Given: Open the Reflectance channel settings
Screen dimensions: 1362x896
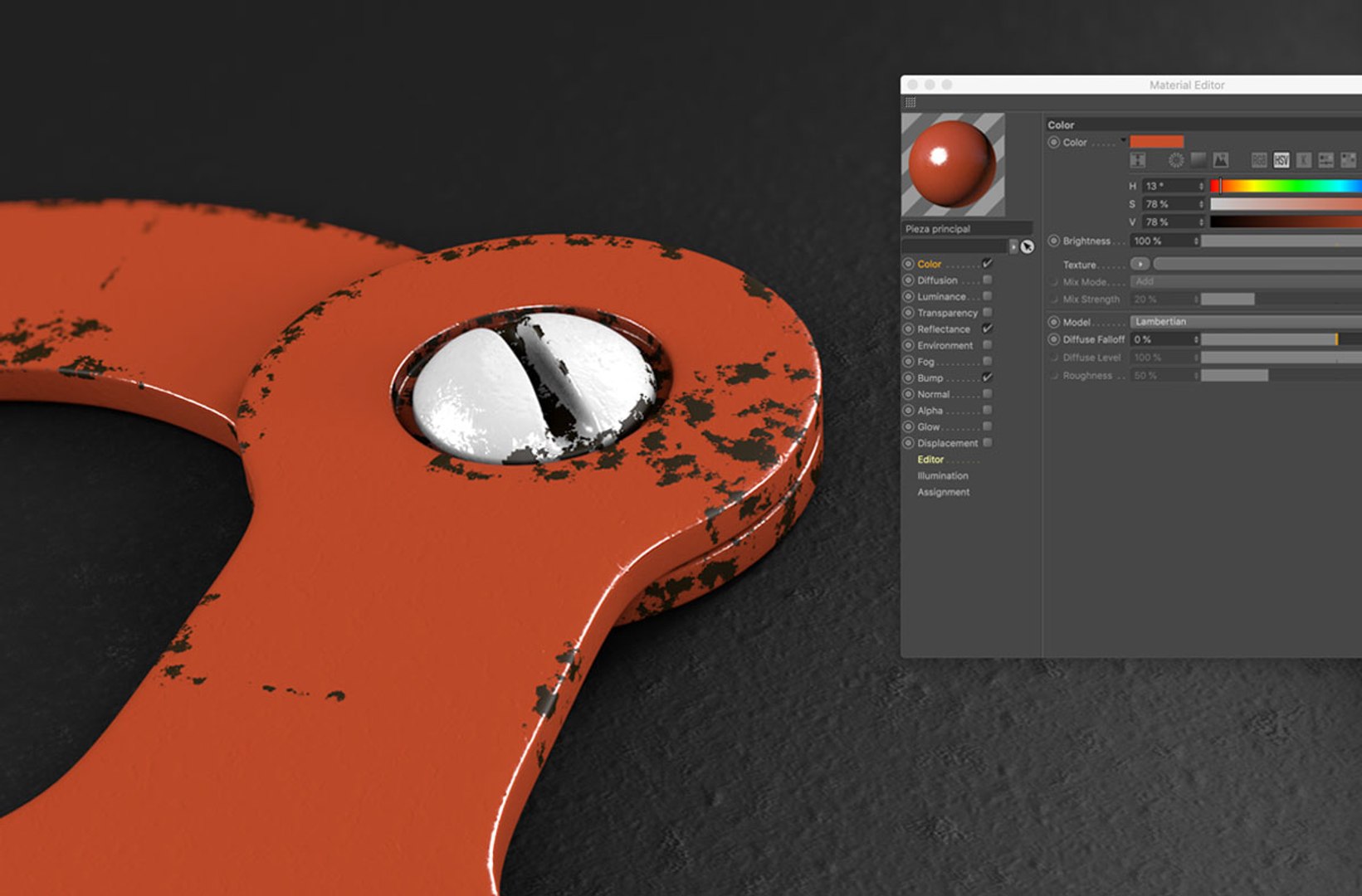Looking at the screenshot, I should pos(944,329).
